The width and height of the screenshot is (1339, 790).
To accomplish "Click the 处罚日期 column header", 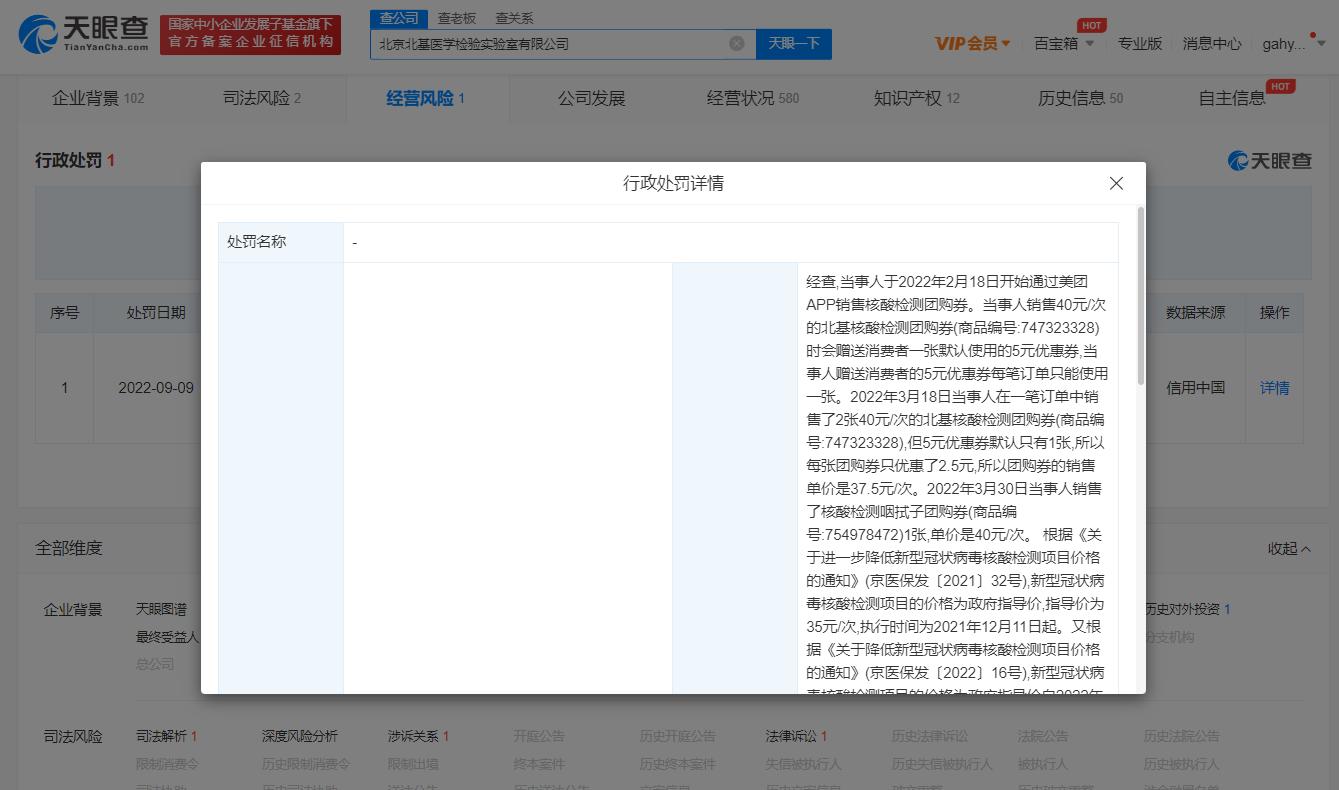I will pyautogui.click(x=156, y=312).
